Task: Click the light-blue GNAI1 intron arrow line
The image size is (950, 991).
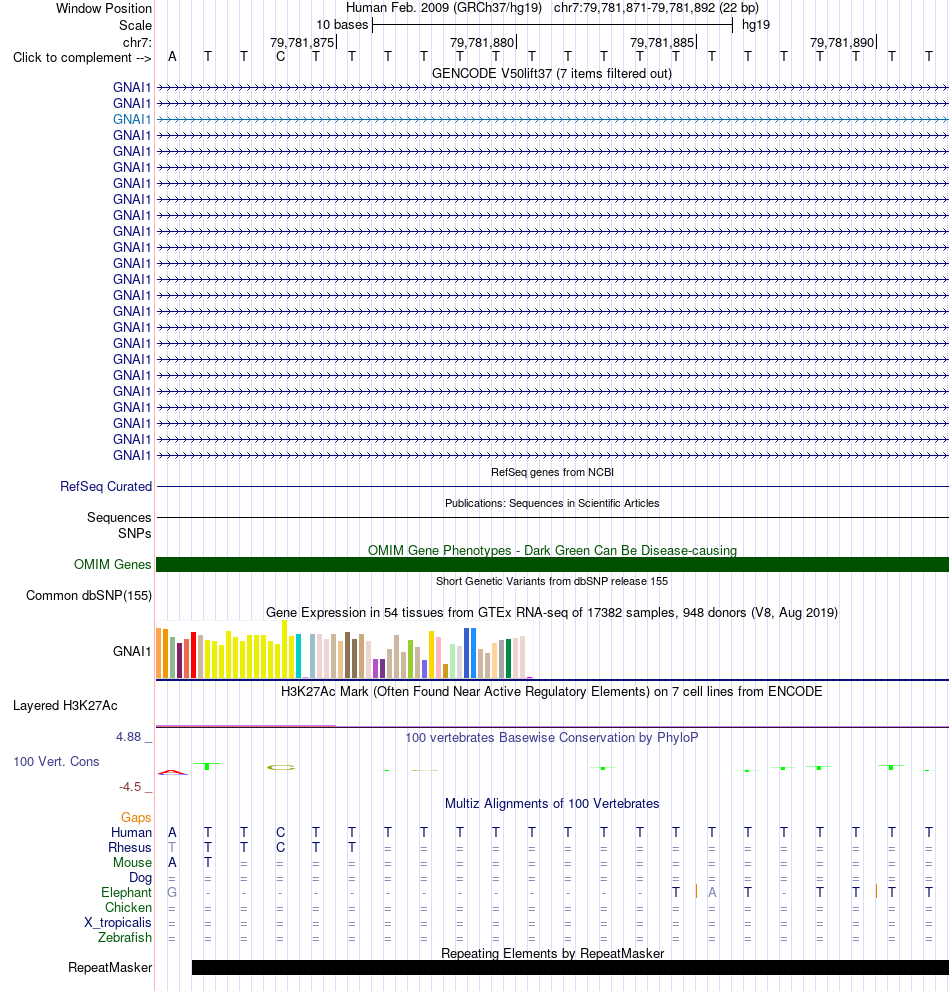Action: tap(552, 119)
